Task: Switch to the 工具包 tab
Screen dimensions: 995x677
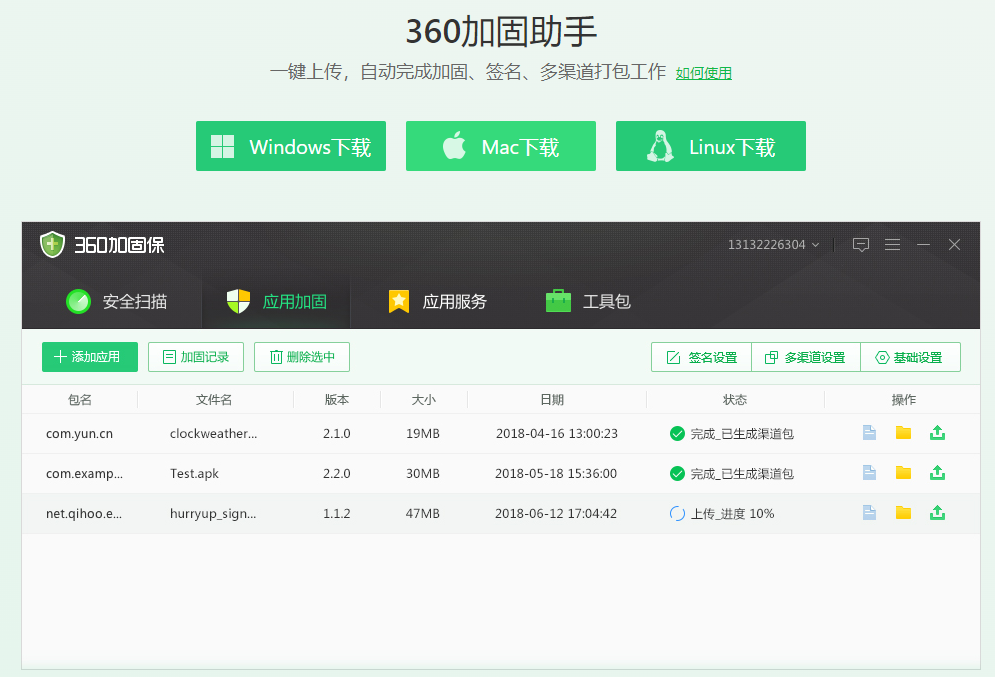Action: pyautogui.click(x=588, y=301)
